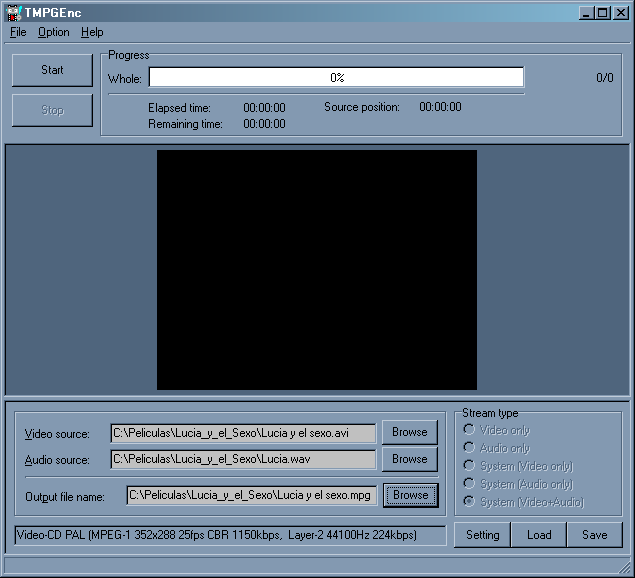The image size is (635, 578).
Task: Click the Load template button
Action: click(539, 535)
